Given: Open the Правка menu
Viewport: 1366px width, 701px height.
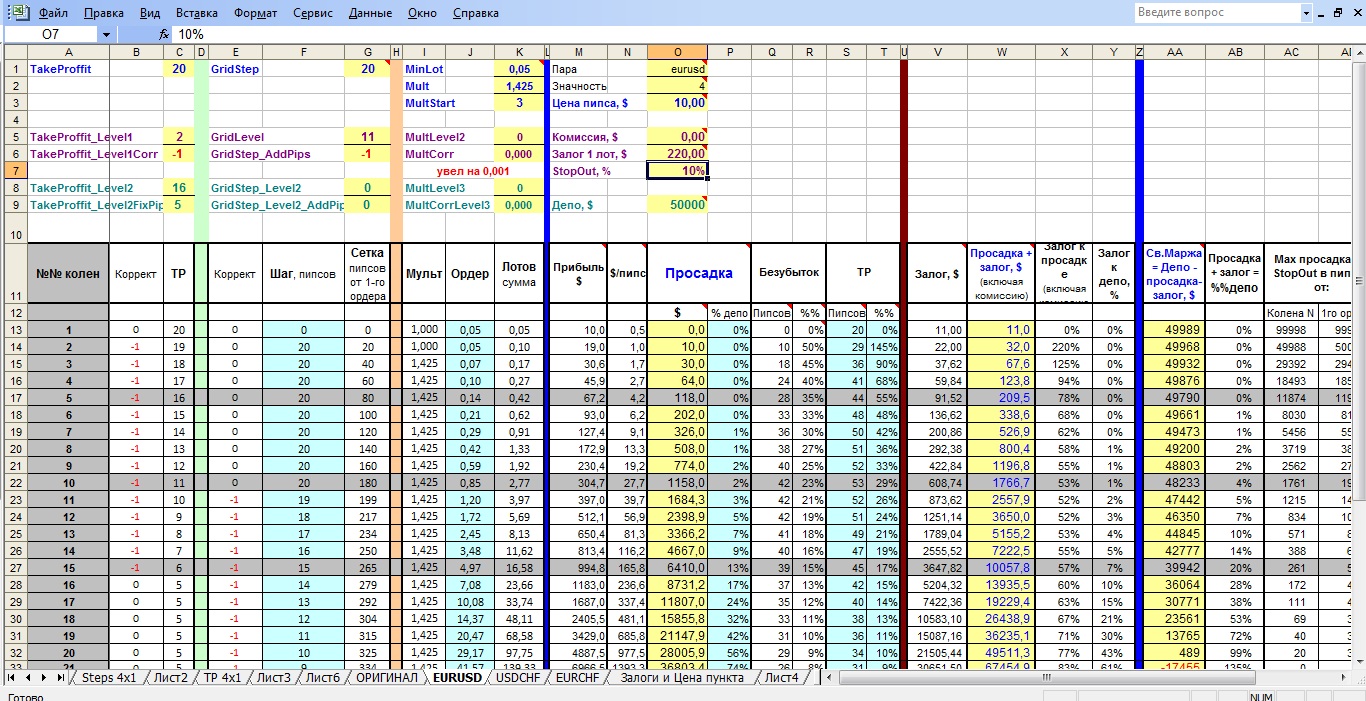Looking at the screenshot, I should tap(104, 13).
